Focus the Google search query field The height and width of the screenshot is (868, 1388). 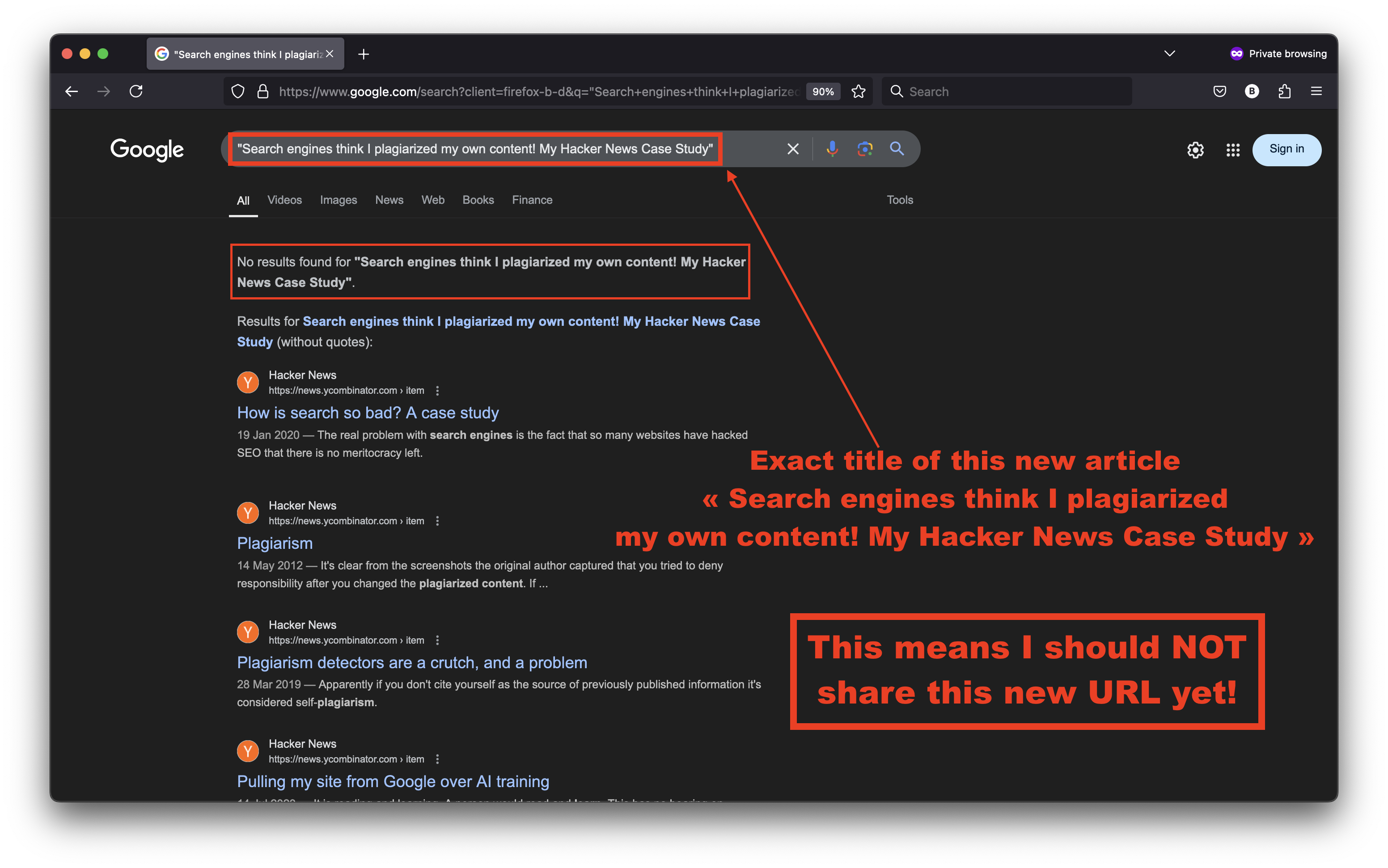(475, 149)
